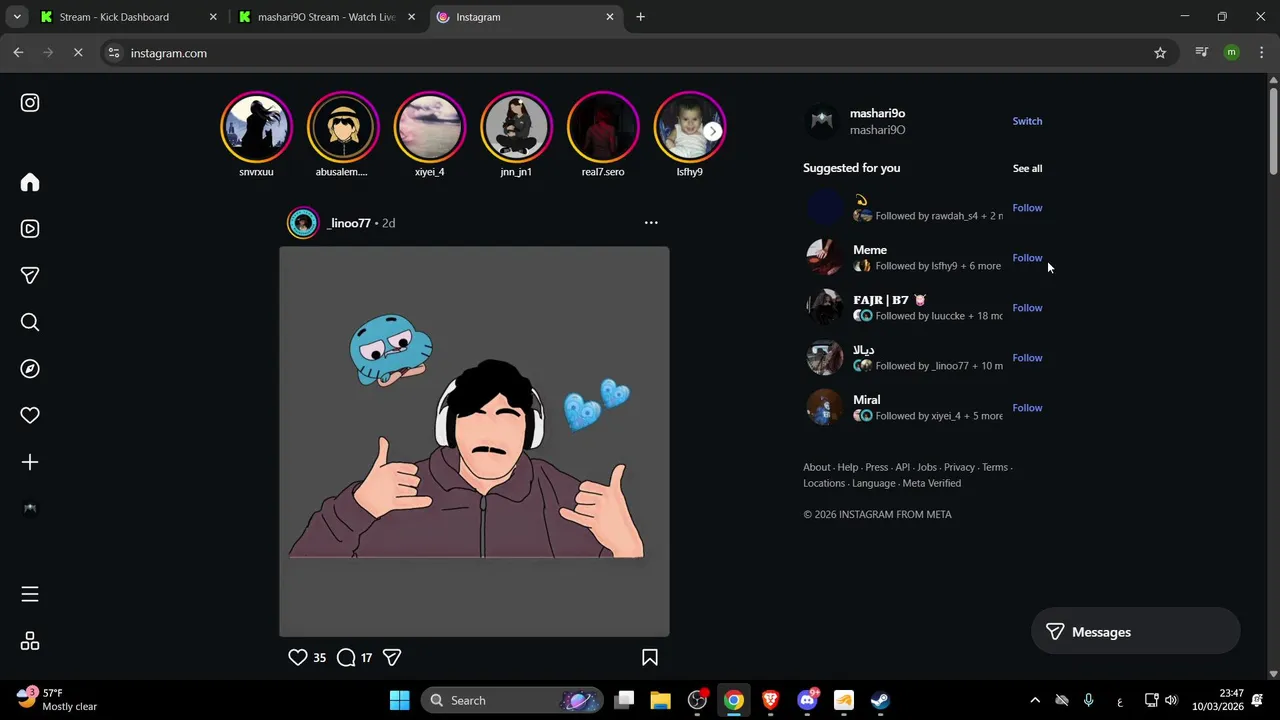The height and width of the screenshot is (720, 1280).
Task: Open Notifications heart icon in sidebar
Action: click(x=30, y=415)
